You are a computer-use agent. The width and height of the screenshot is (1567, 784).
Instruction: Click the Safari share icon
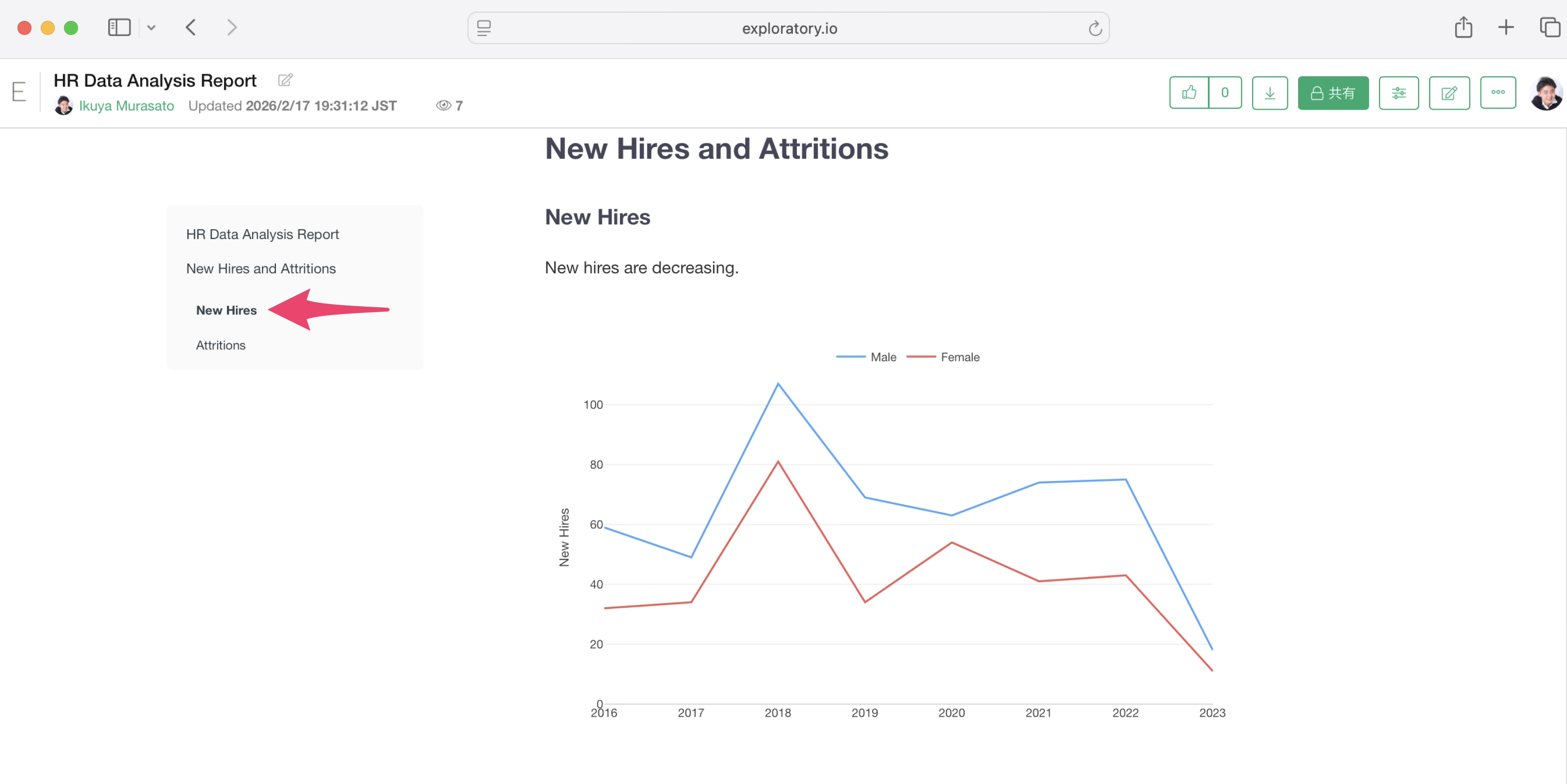[1463, 27]
